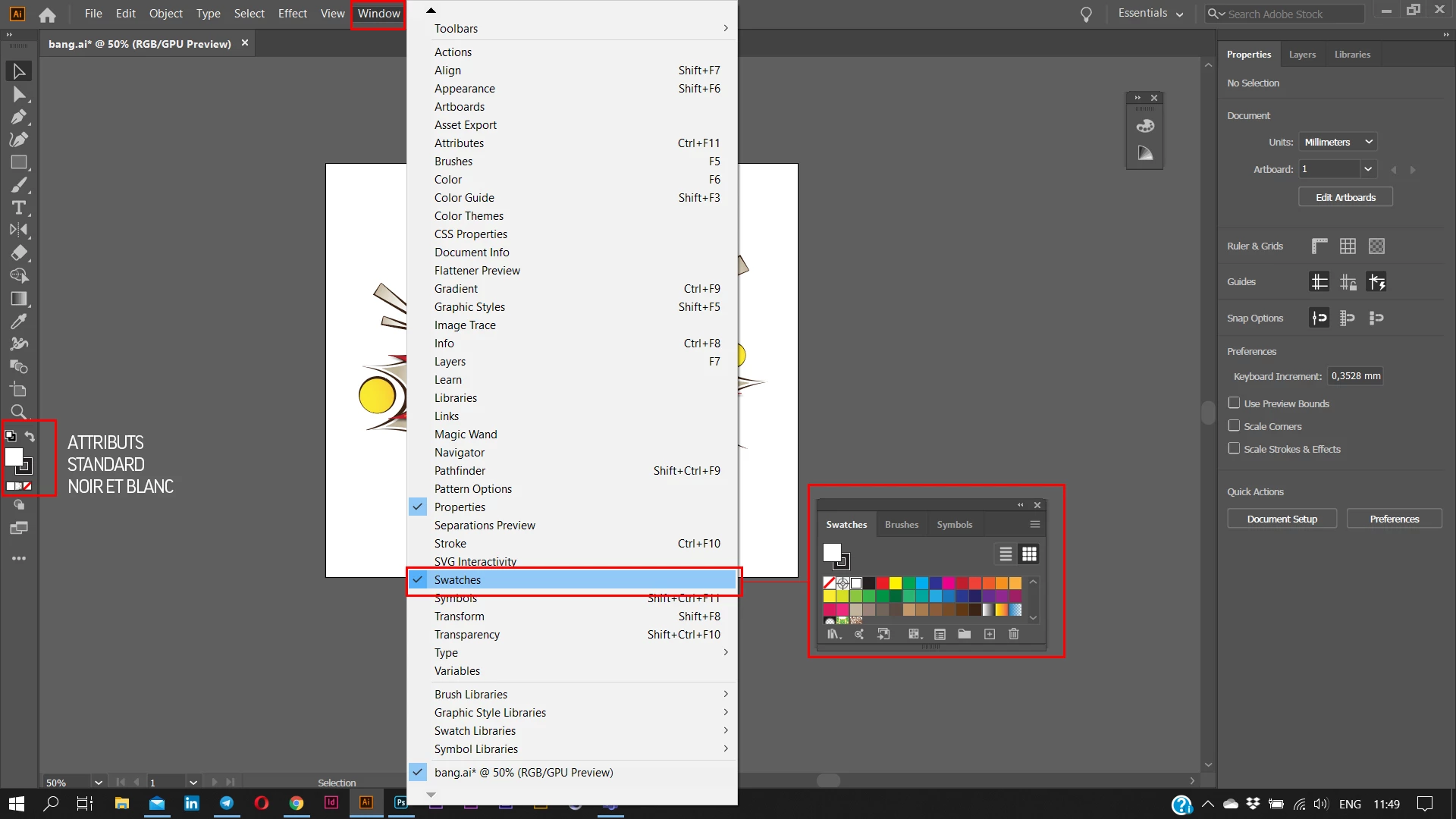Image resolution: width=1456 pixels, height=819 pixels.
Task: Click trash icon in Swatches panel
Action: click(x=1014, y=634)
